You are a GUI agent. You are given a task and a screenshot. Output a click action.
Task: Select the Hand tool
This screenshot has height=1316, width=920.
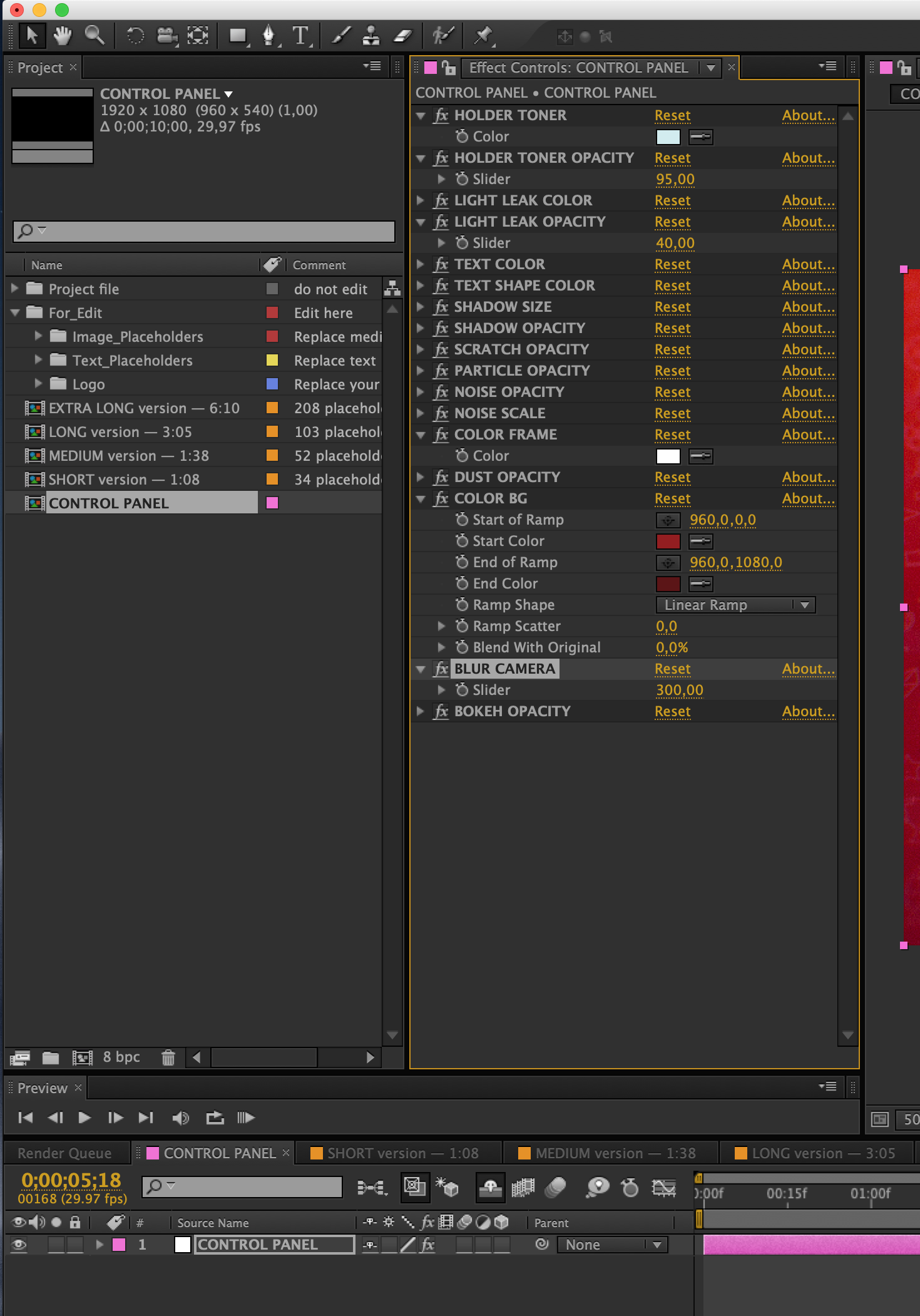(62, 36)
